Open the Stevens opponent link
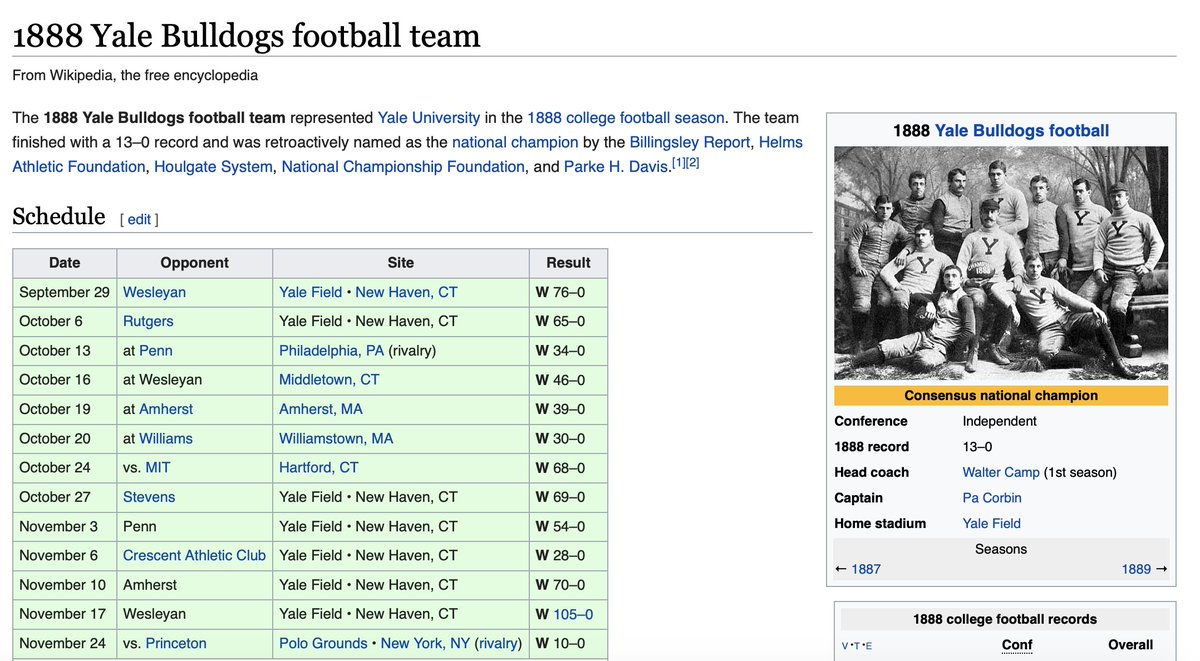1200x661 pixels. tap(149, 497)
